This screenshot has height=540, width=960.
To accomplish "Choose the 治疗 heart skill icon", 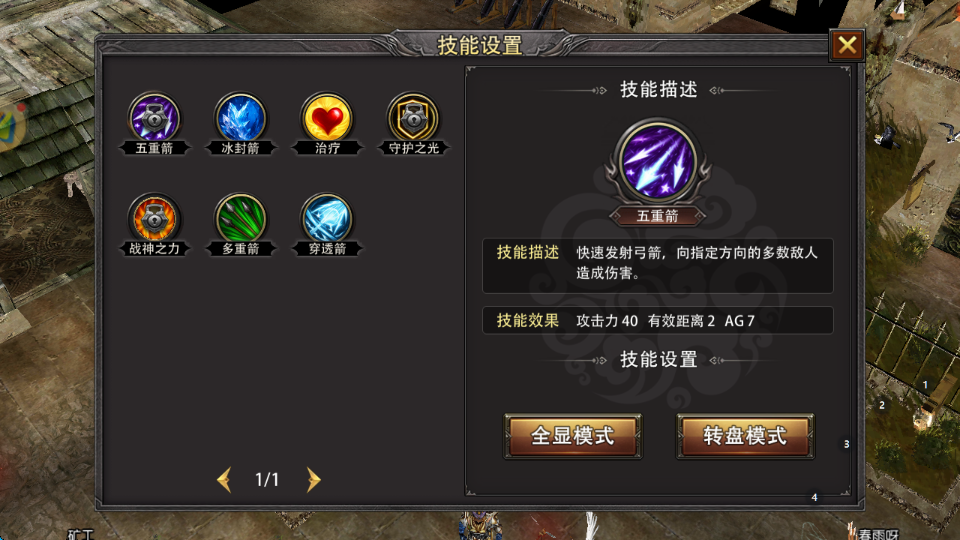I will coord(327,118).
